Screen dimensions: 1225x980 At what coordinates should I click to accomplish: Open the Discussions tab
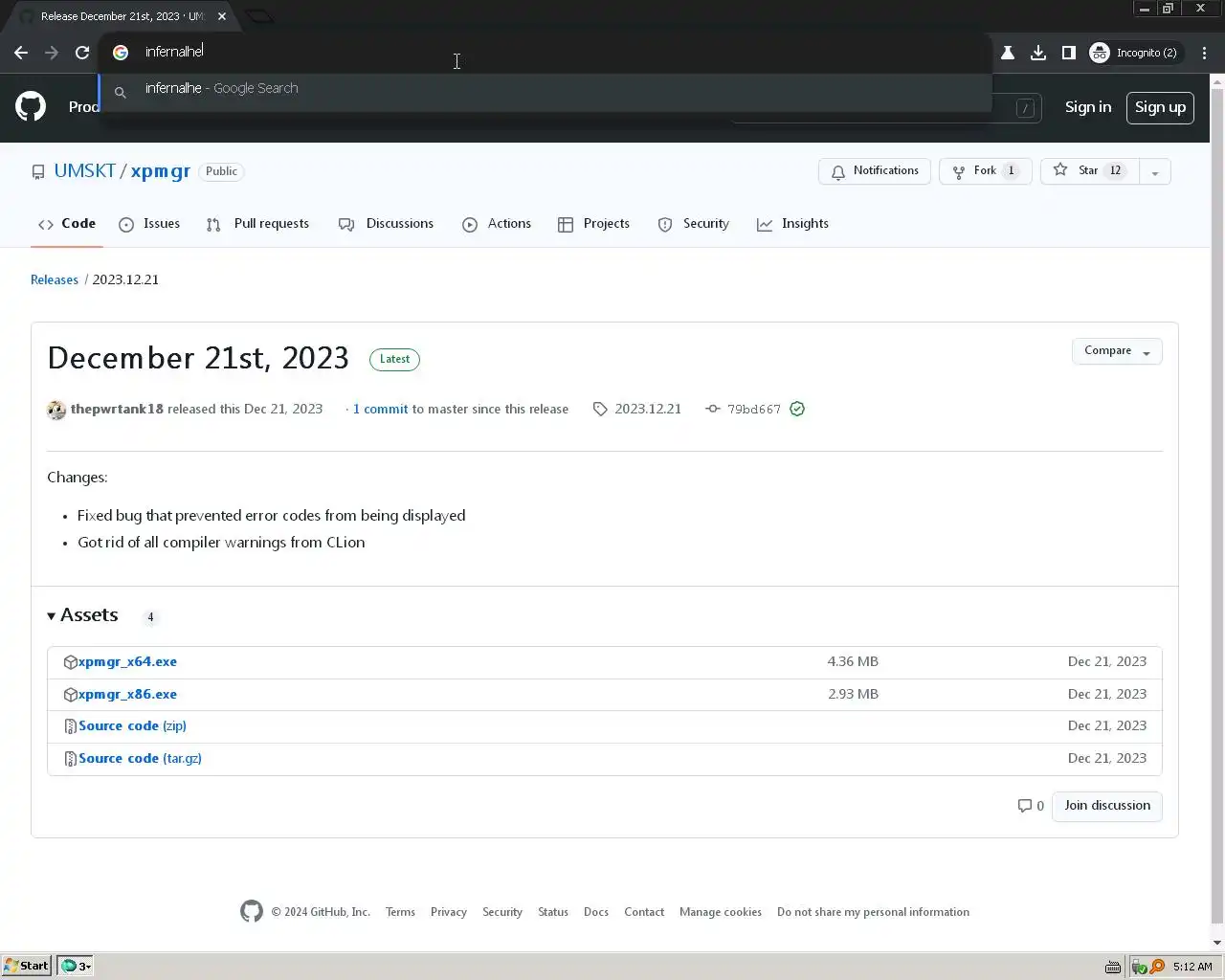(x=386, y=224)
